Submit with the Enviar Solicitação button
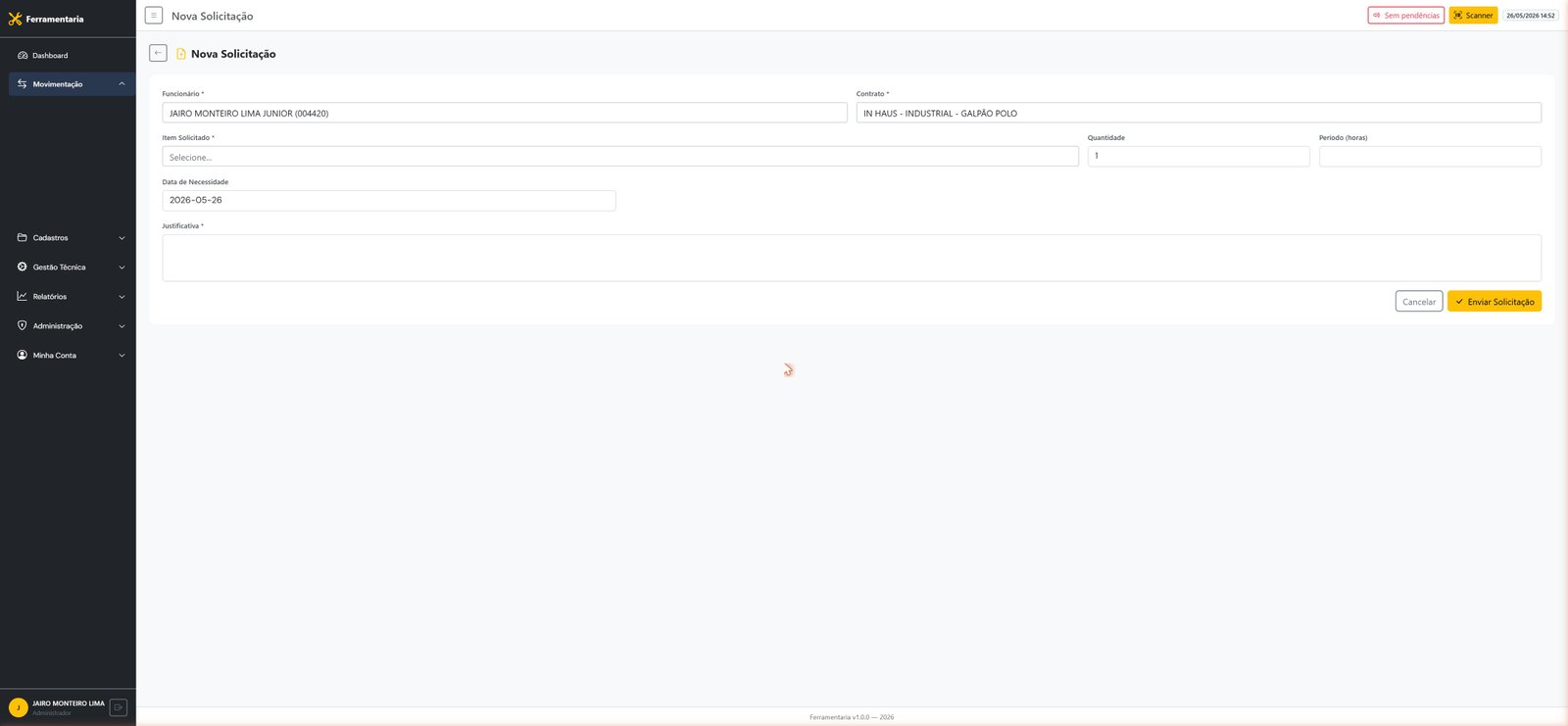 [1494, 302]
